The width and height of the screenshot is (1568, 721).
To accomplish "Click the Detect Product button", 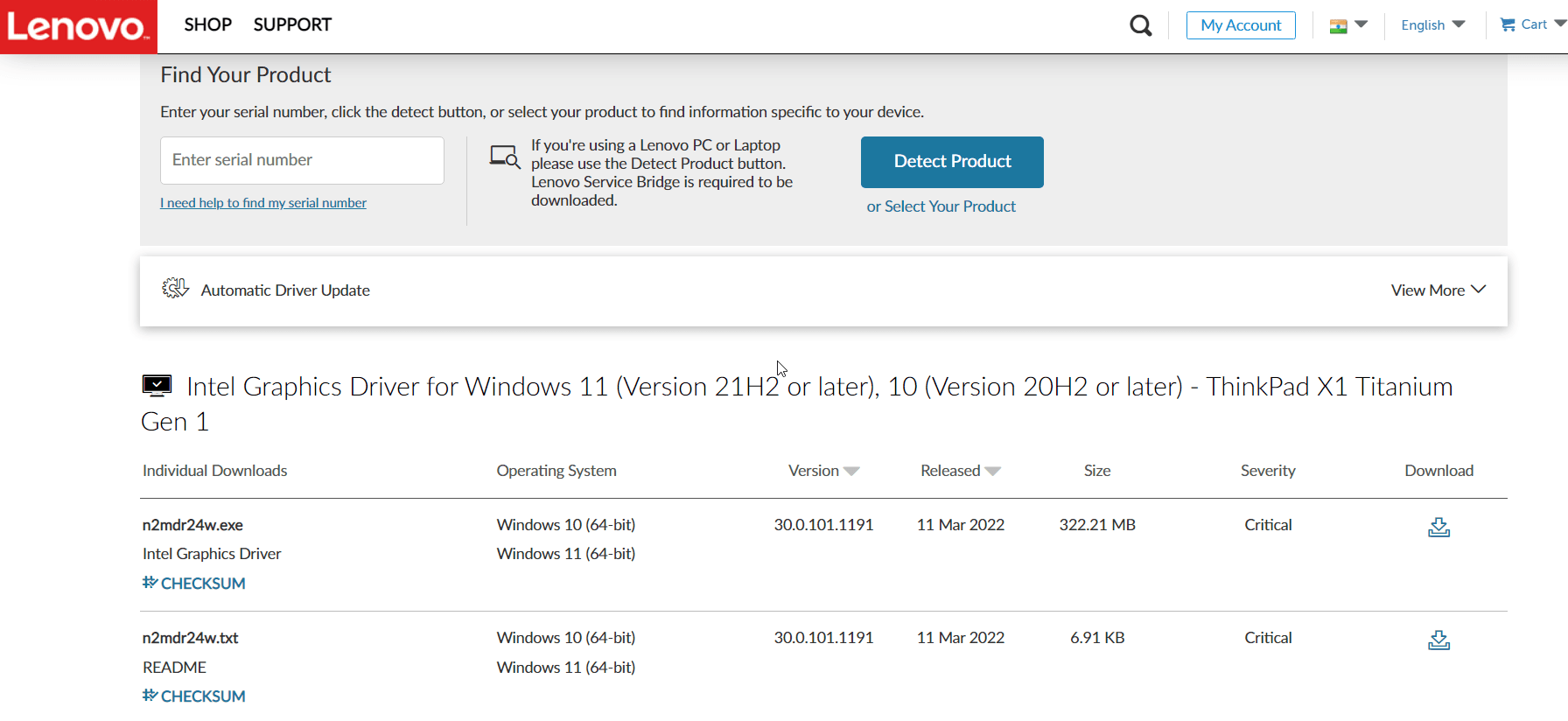I will tap(952, 162).
